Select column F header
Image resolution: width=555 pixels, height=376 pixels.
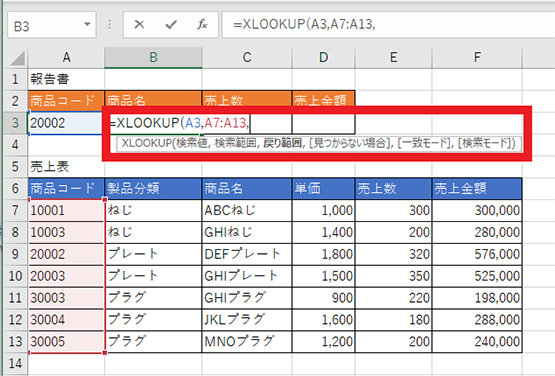[477, 57]
